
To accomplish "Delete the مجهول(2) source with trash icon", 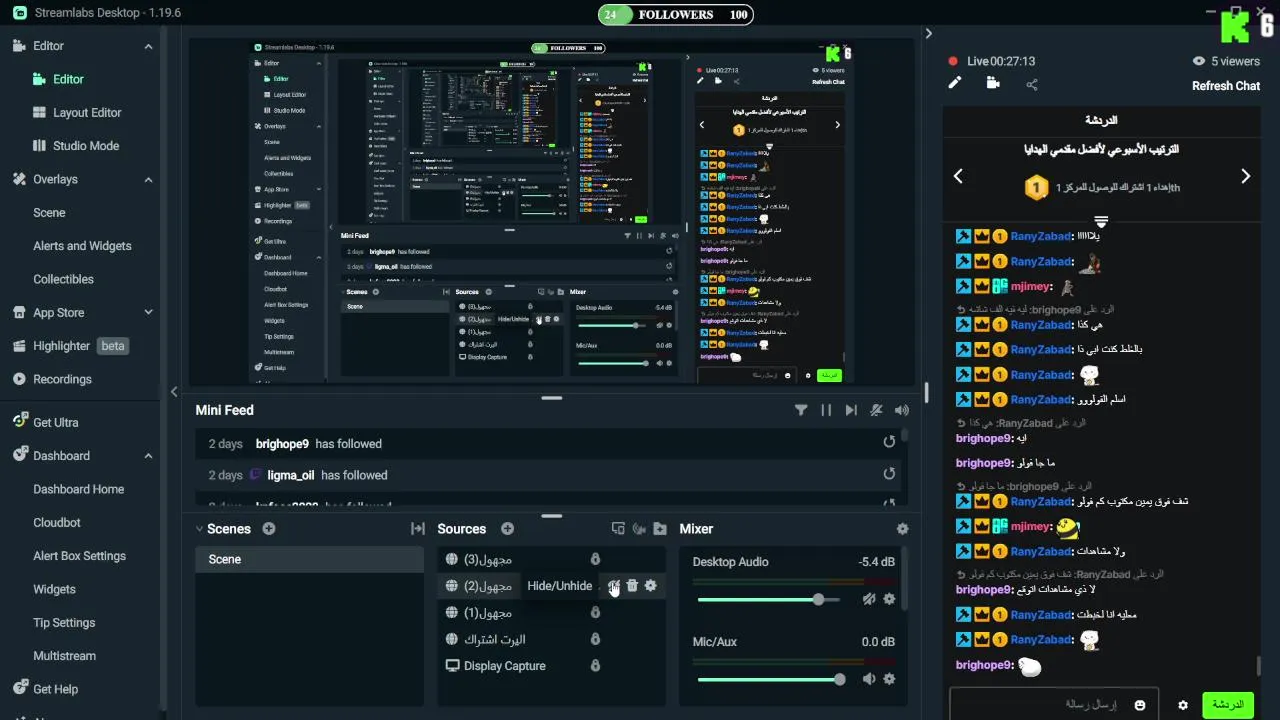I will [632, 586].
